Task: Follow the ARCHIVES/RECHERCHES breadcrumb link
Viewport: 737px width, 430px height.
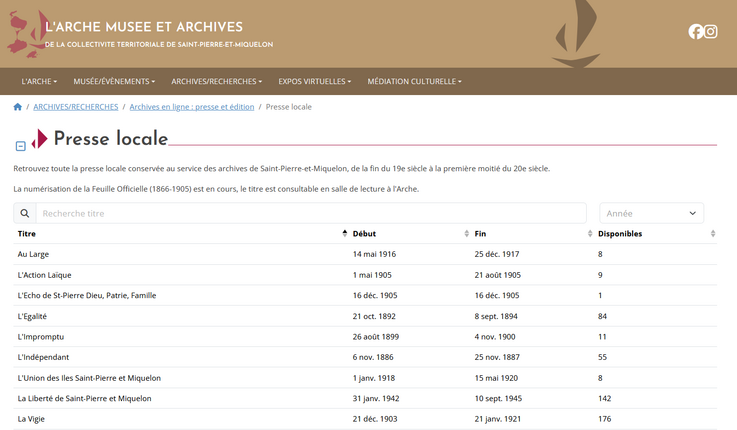Action: [x=76, y=106]
